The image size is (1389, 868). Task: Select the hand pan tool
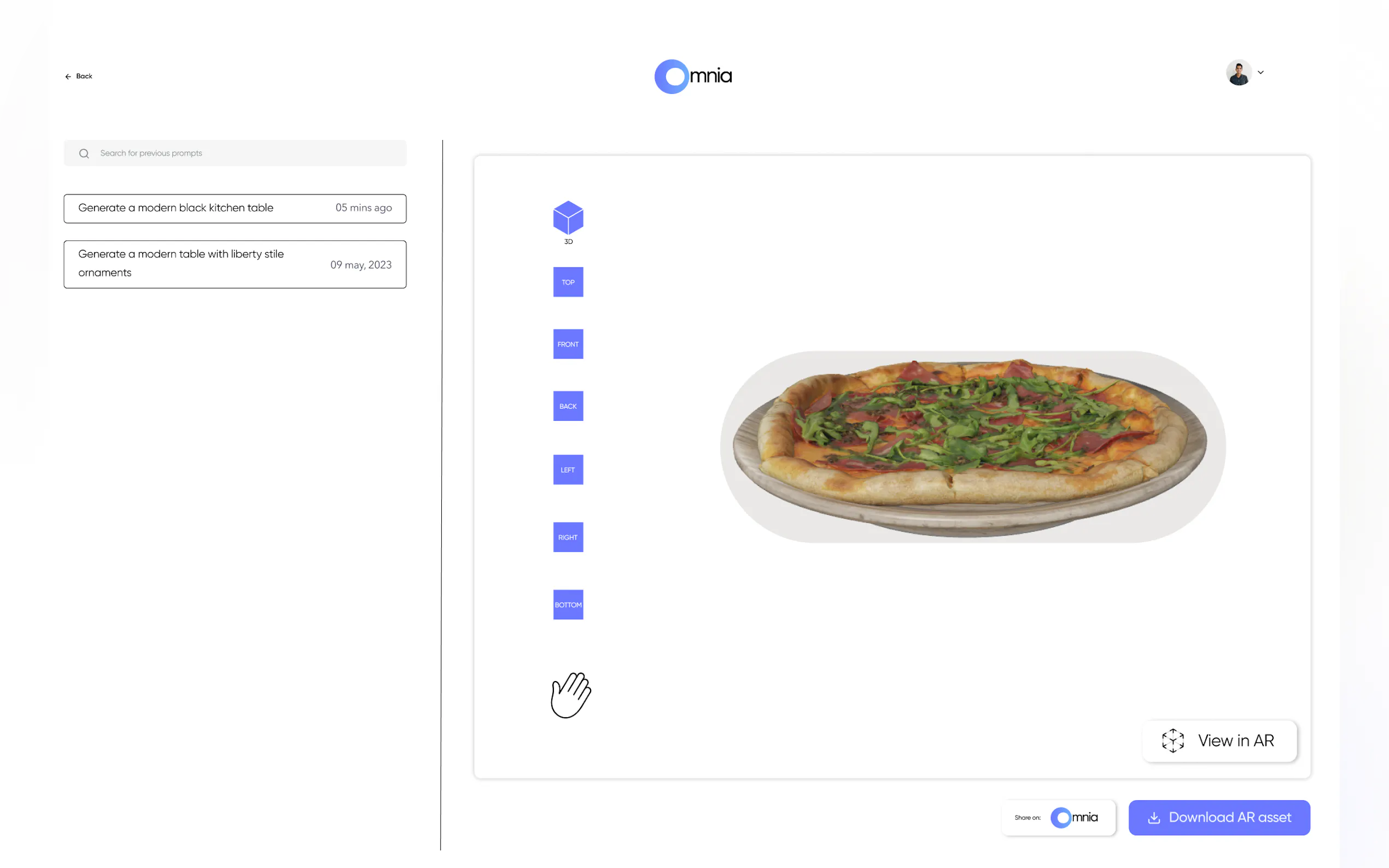[570, 695]
